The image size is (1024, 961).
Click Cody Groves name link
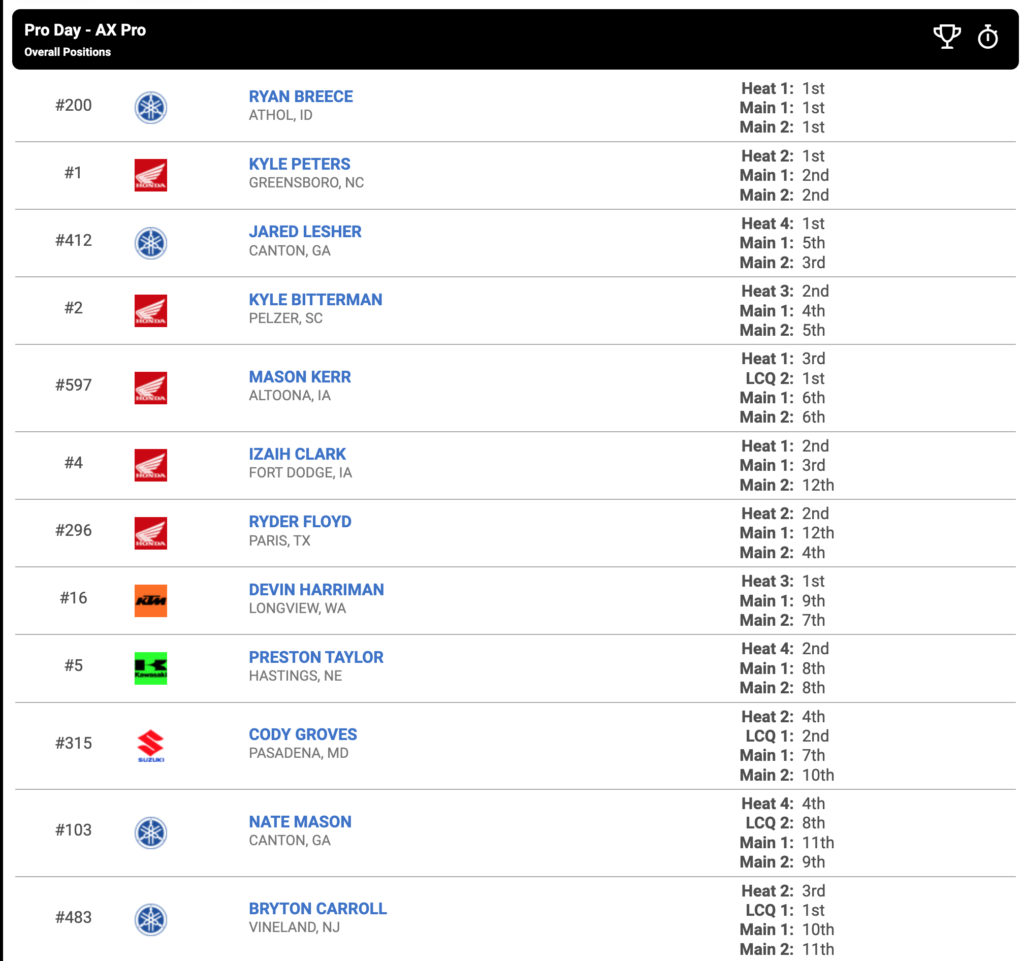pyautogui.click(x=303, y=734)
